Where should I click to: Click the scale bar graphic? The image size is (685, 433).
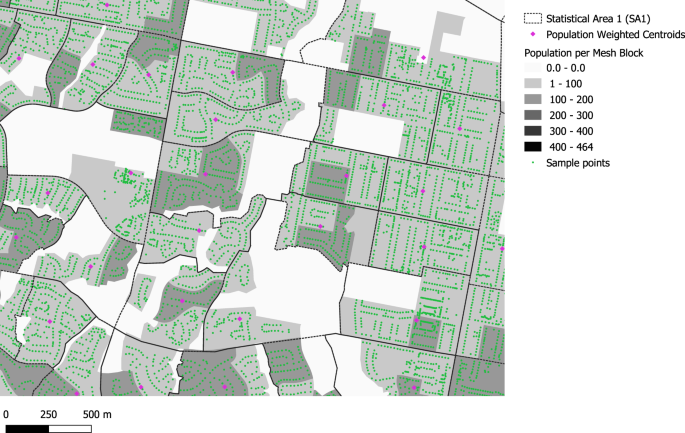coord(48,429)
